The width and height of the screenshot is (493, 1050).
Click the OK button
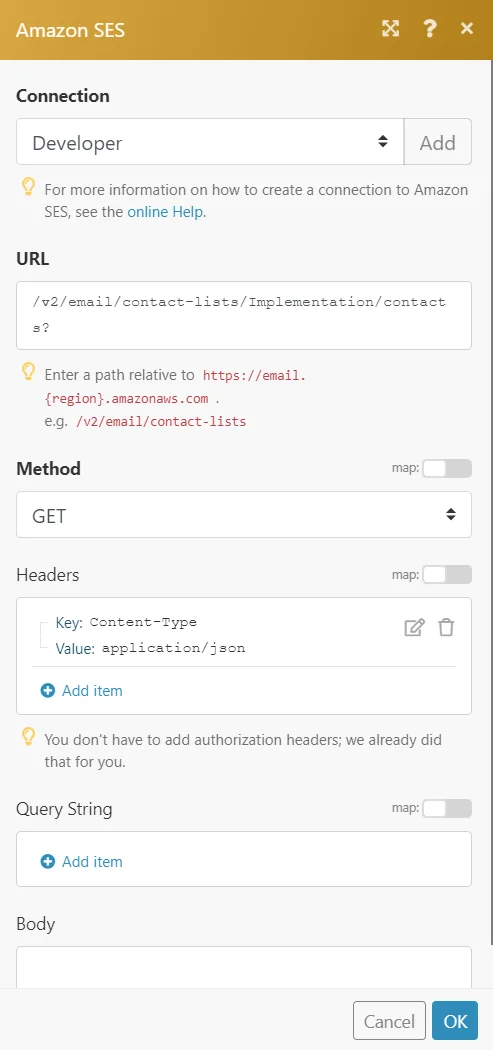[x=455, y=1021]
